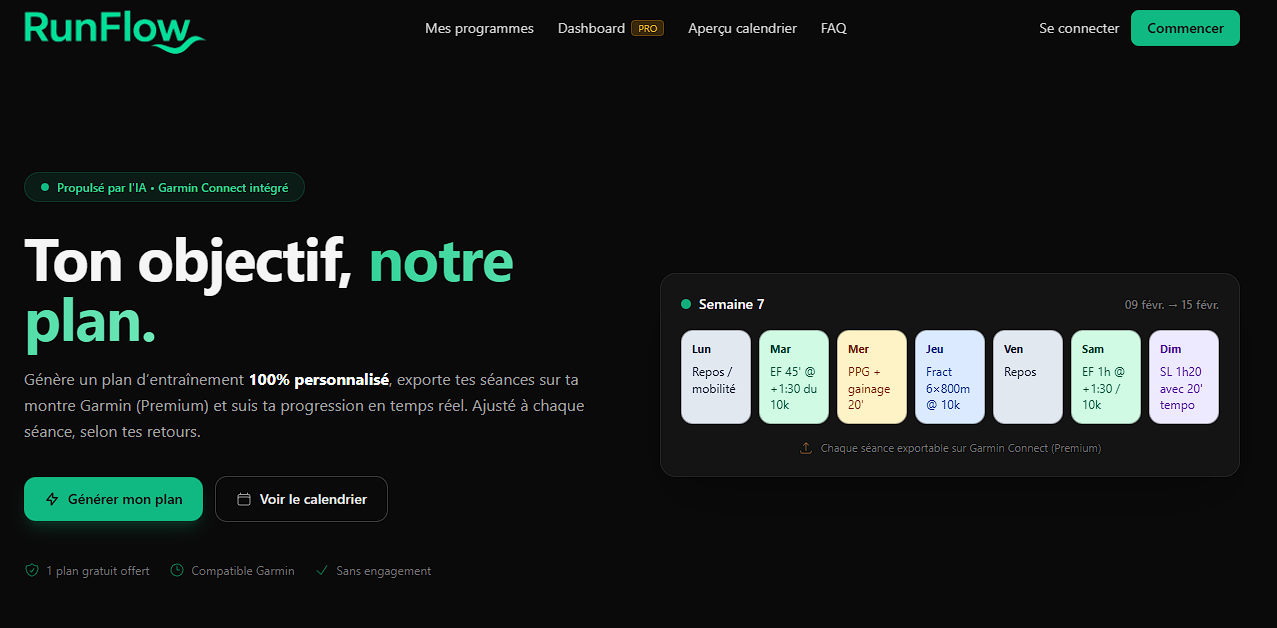Click the shield icon beside 1 plan gratuit offert
The width and height of the screenshot is (1277, 628).
click(x=30, y=570)
